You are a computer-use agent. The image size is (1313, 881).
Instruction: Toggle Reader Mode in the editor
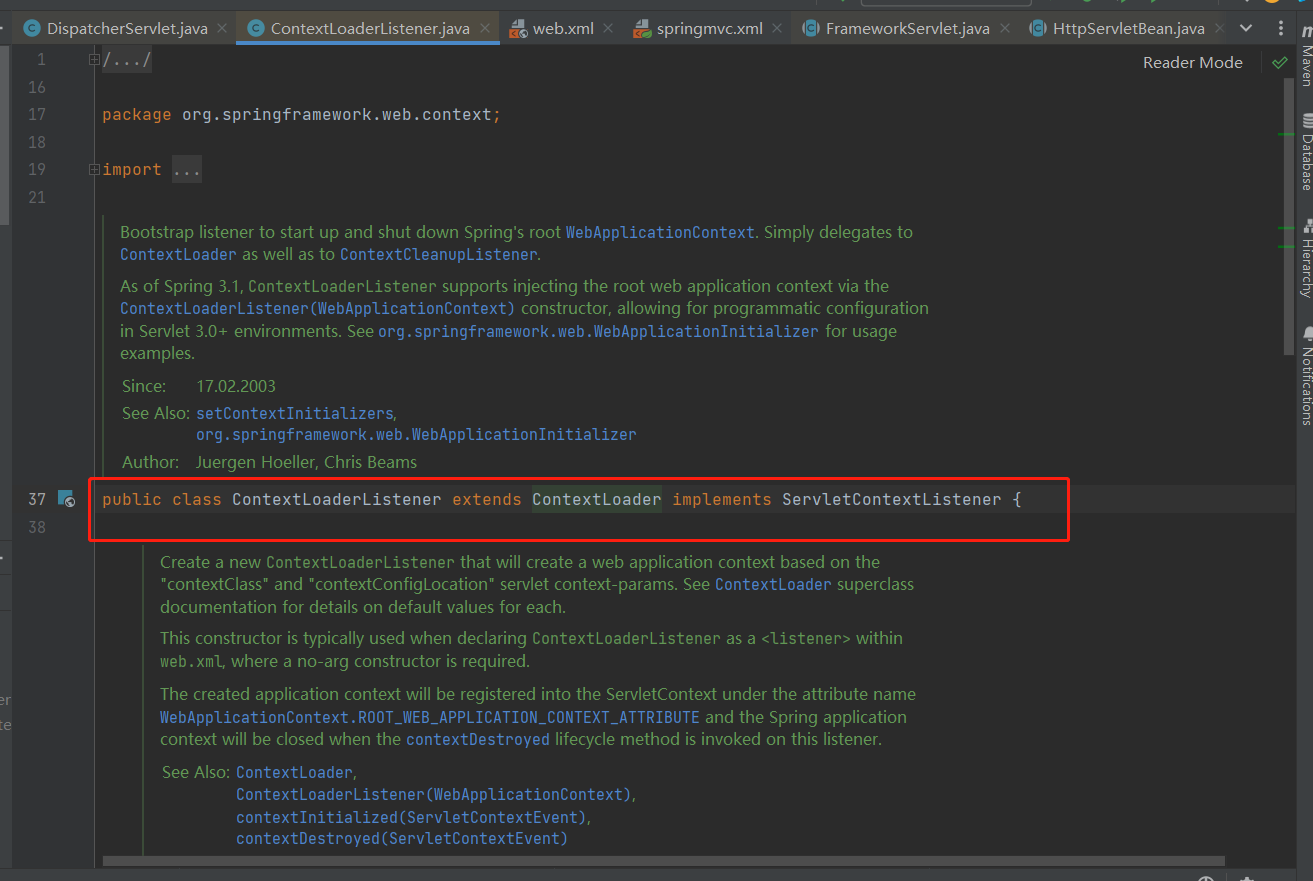coord(1193,62)
